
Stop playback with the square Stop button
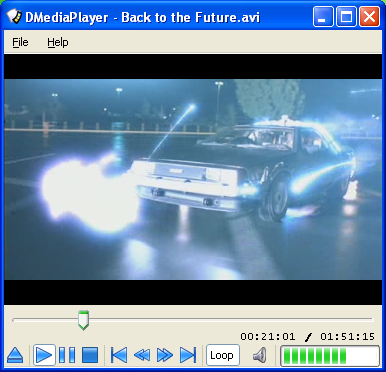(90, 355)
